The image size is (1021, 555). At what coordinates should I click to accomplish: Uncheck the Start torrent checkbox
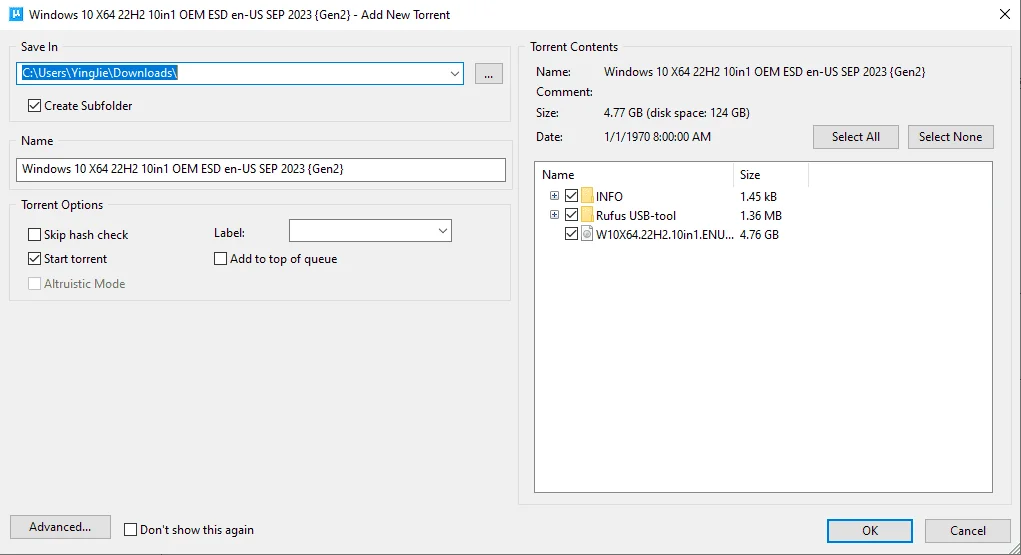coord(35,259)
